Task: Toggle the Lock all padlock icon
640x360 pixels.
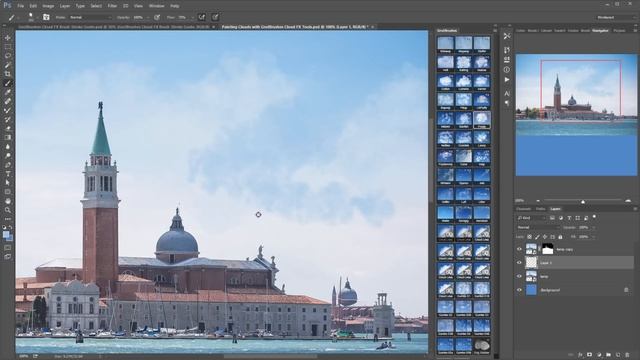Action: 560,237
